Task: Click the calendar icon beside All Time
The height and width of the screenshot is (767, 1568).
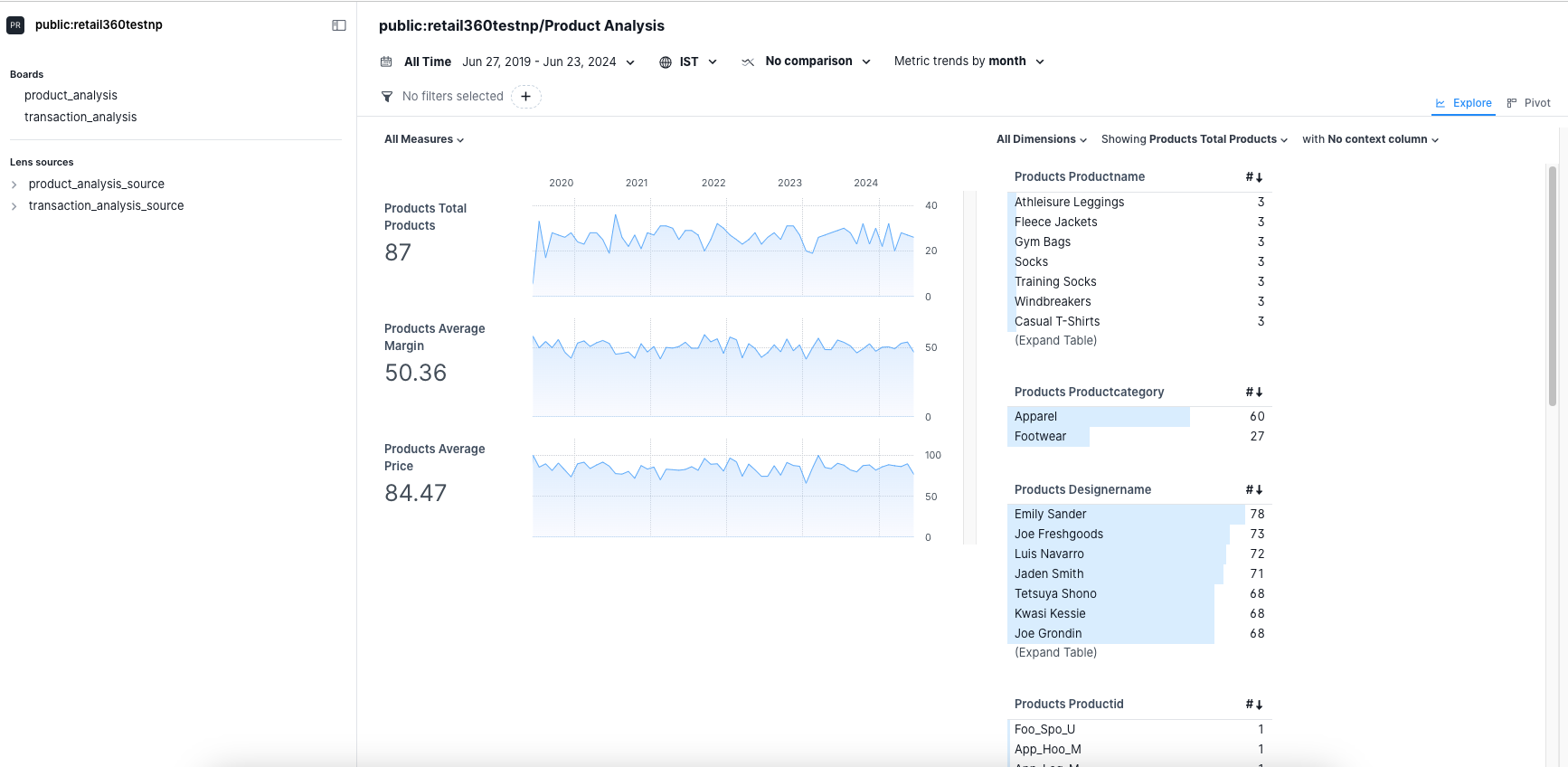Action: click(386, 62)
